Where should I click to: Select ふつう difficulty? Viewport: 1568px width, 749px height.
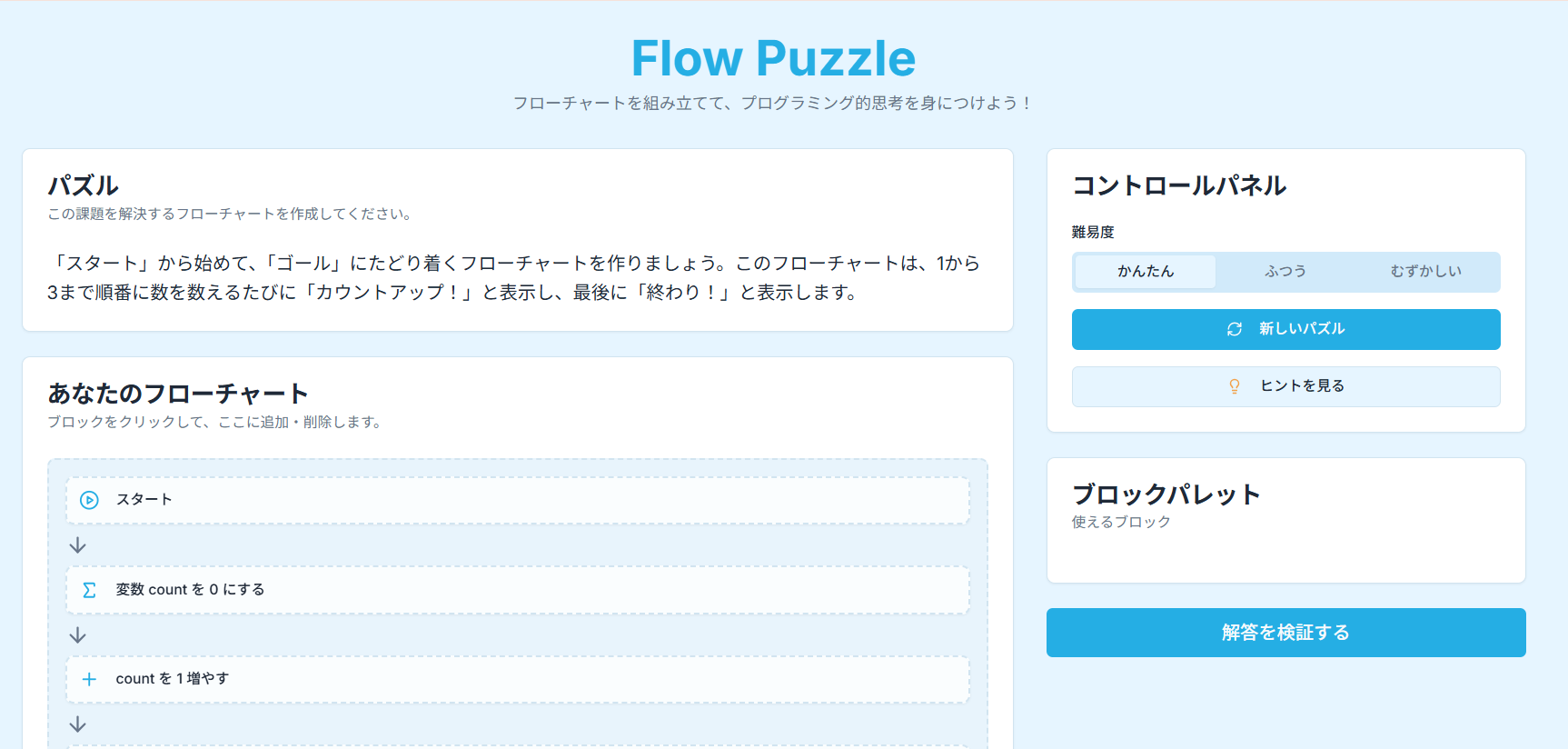click(x=1285, y=271)
